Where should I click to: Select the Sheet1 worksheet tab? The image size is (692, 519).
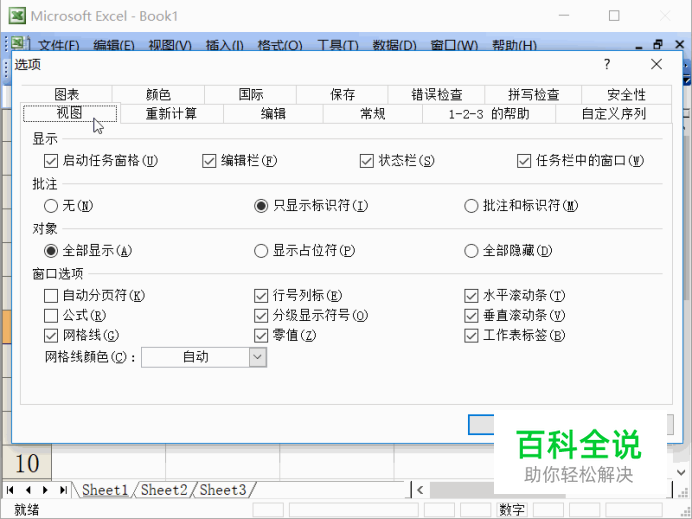coord(105,490)
